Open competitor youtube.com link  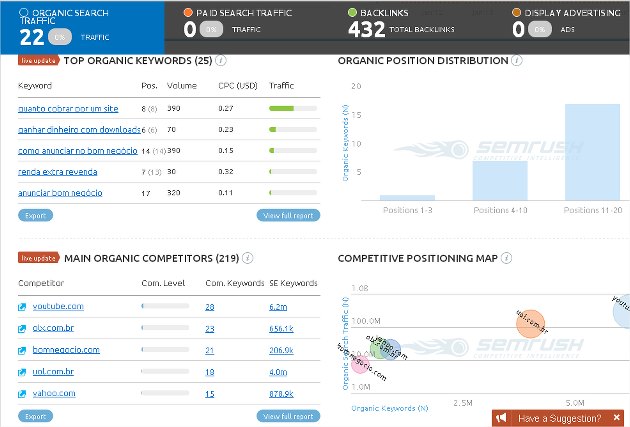58,306
